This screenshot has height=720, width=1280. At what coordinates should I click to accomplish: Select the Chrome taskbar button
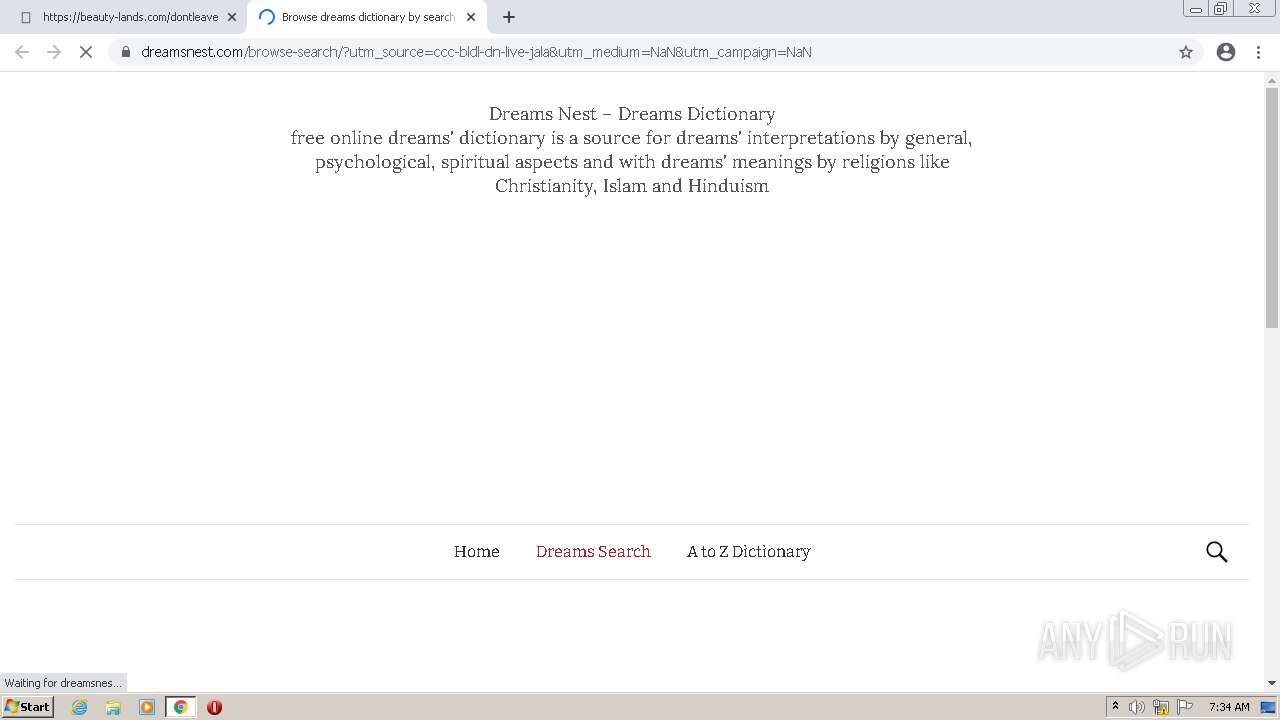(x=180, y=707)
